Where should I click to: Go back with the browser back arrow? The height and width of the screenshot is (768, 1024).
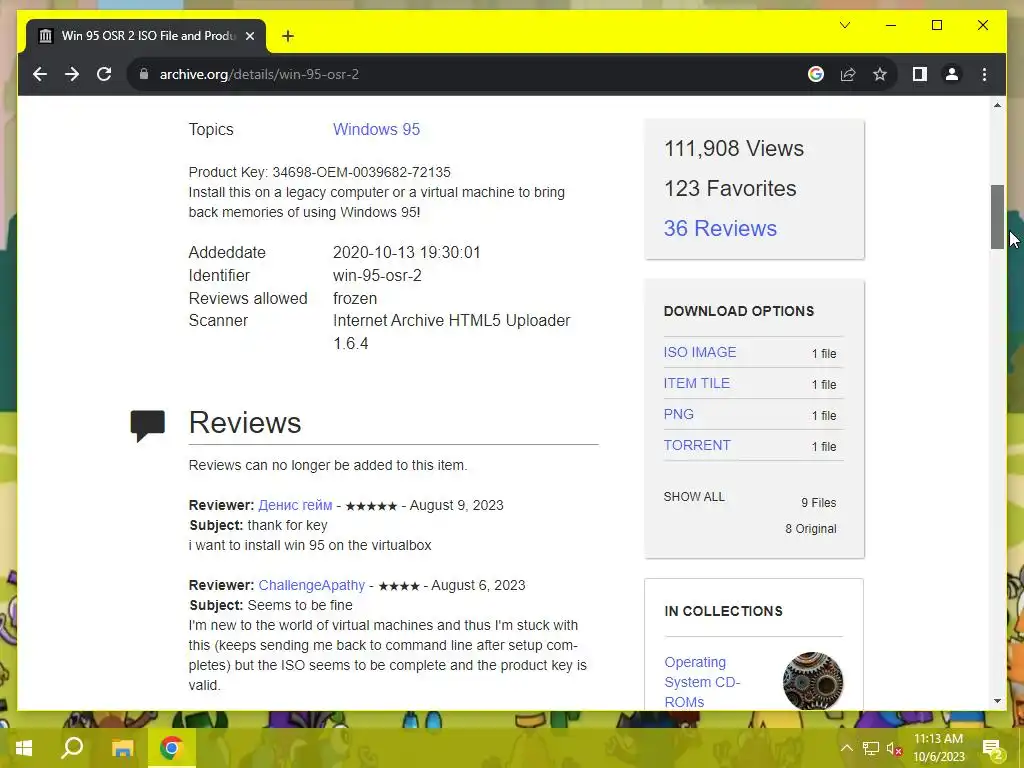tap(40, 74)
